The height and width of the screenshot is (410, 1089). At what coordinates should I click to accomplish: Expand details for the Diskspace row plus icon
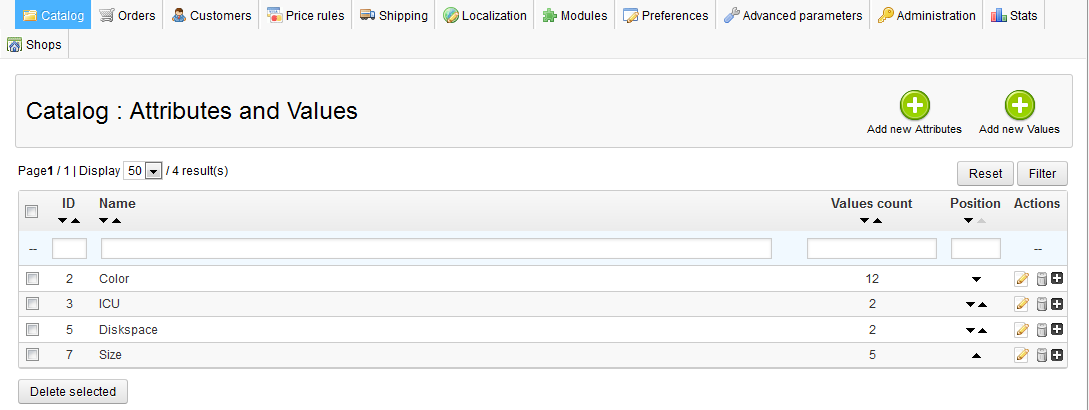[1057, 330]
